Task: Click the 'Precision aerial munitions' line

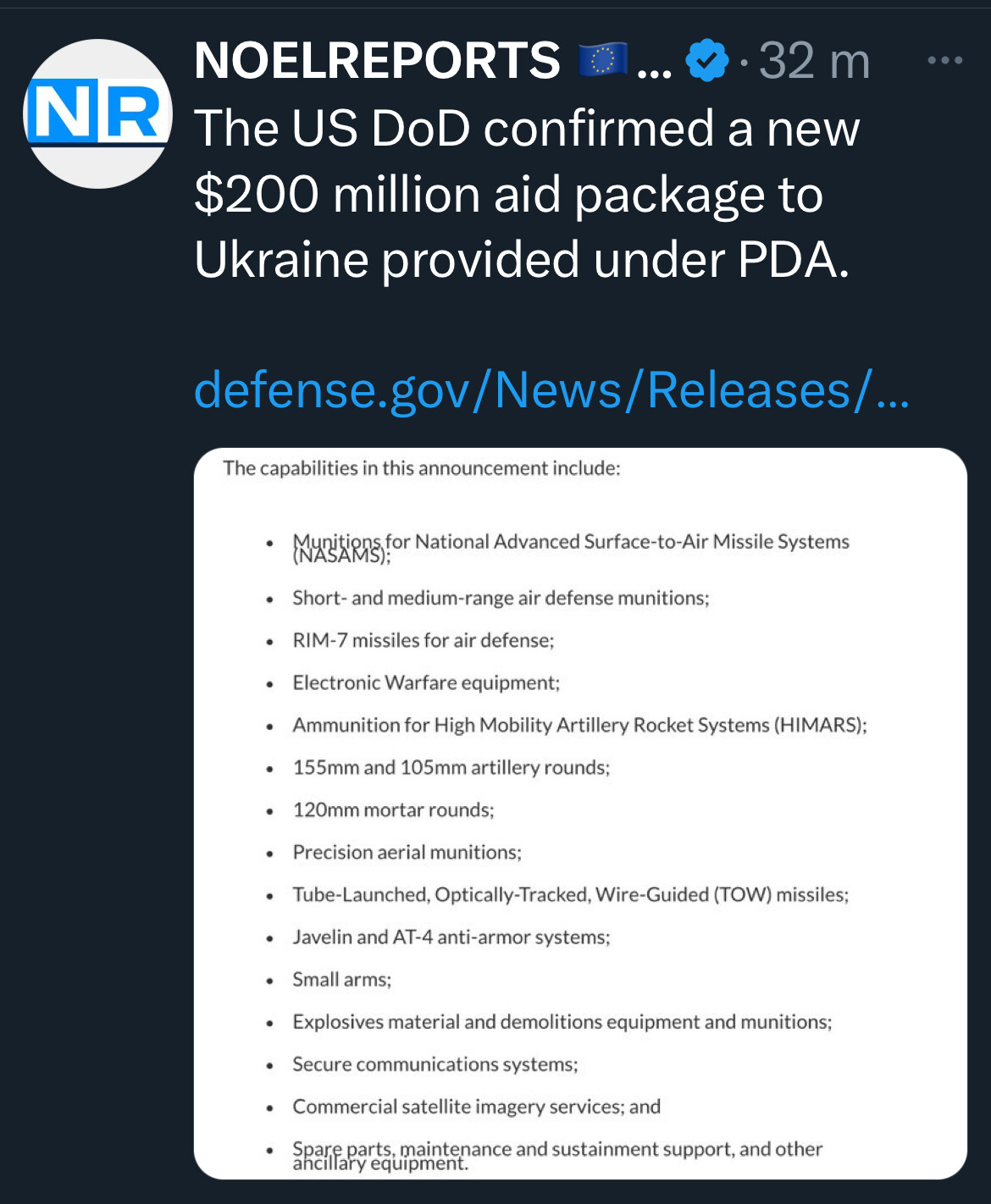Action: point(407,852)
